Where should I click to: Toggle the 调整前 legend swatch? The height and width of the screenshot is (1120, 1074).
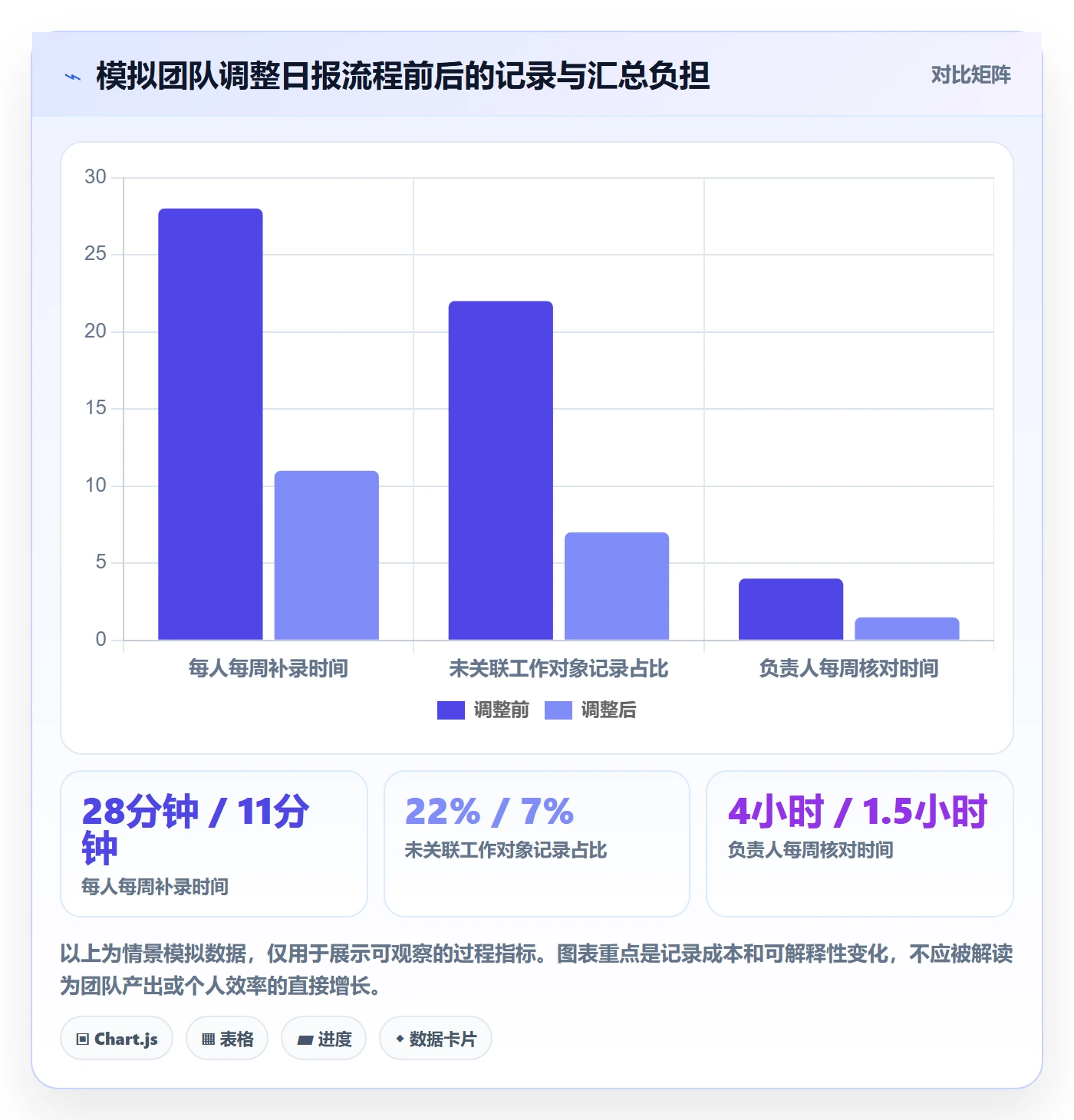point(450,710)
